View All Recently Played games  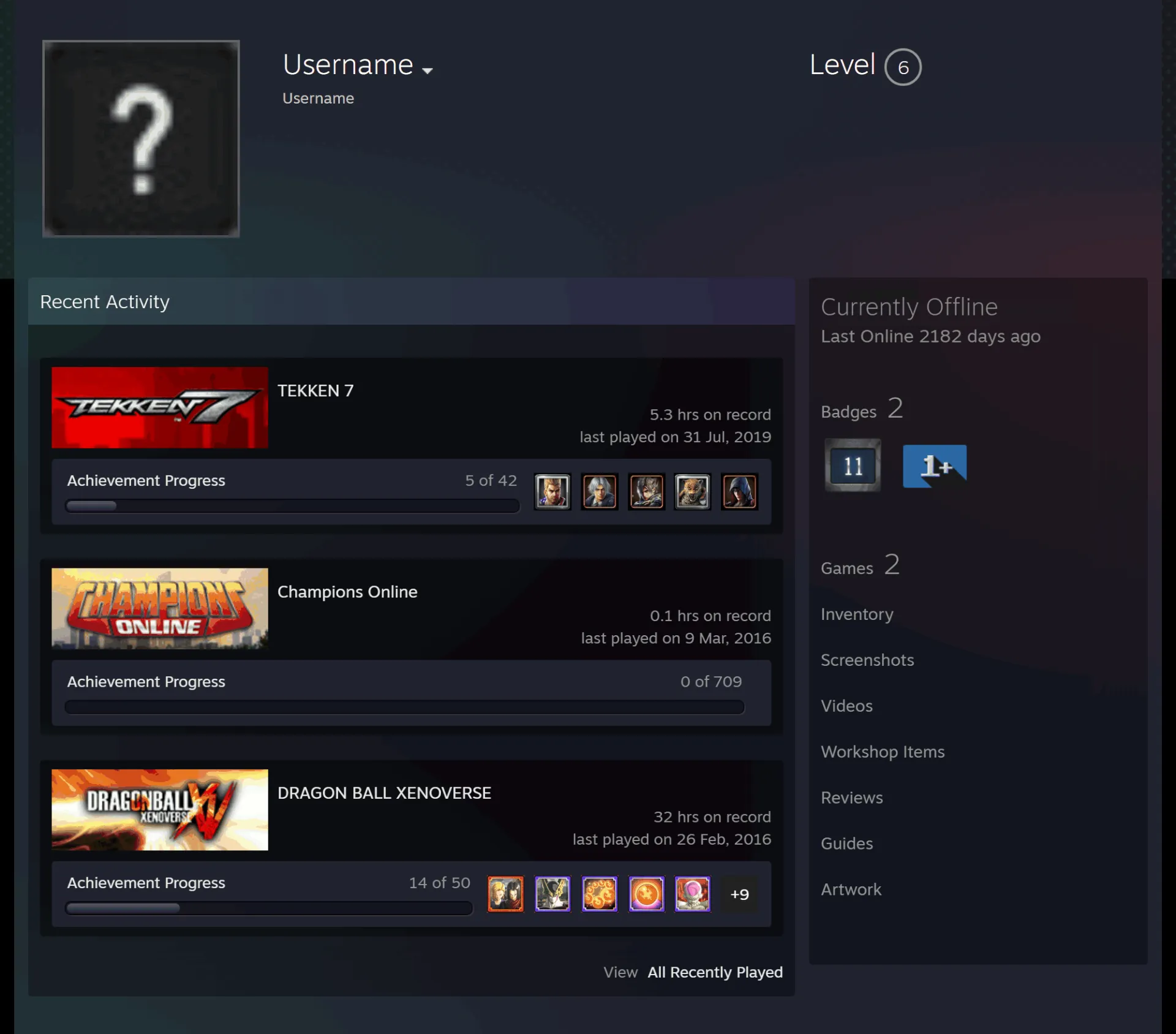coord(715,972)
